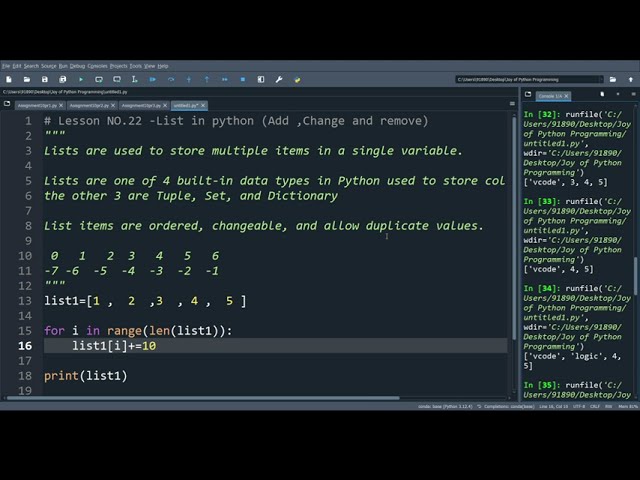Click UTF-8 encoding status entry
640x480 pixels.
[579, 407]
